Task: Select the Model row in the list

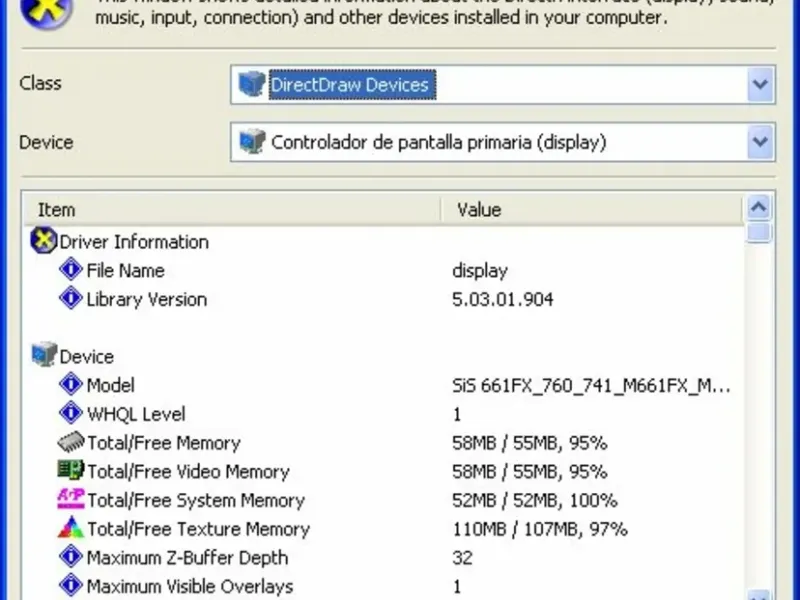Action: (x=111, y=385)
